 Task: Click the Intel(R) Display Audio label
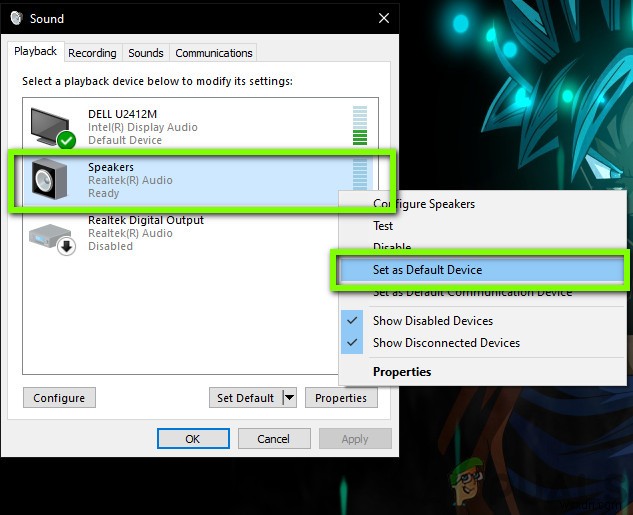[x=143, y=127]
